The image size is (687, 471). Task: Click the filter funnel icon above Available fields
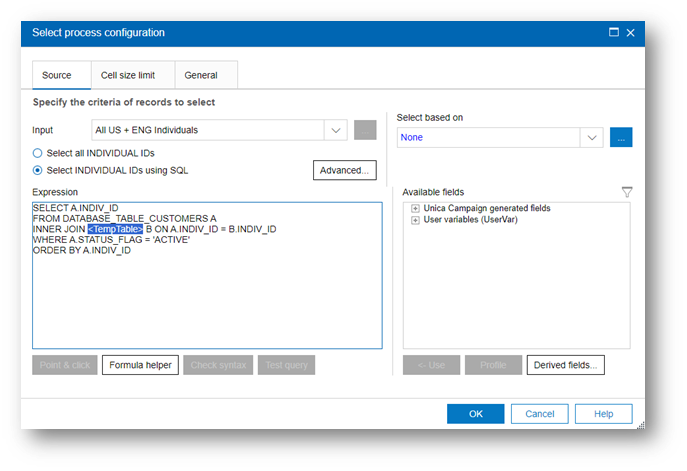pyautogui.click(x=627, y=192)
